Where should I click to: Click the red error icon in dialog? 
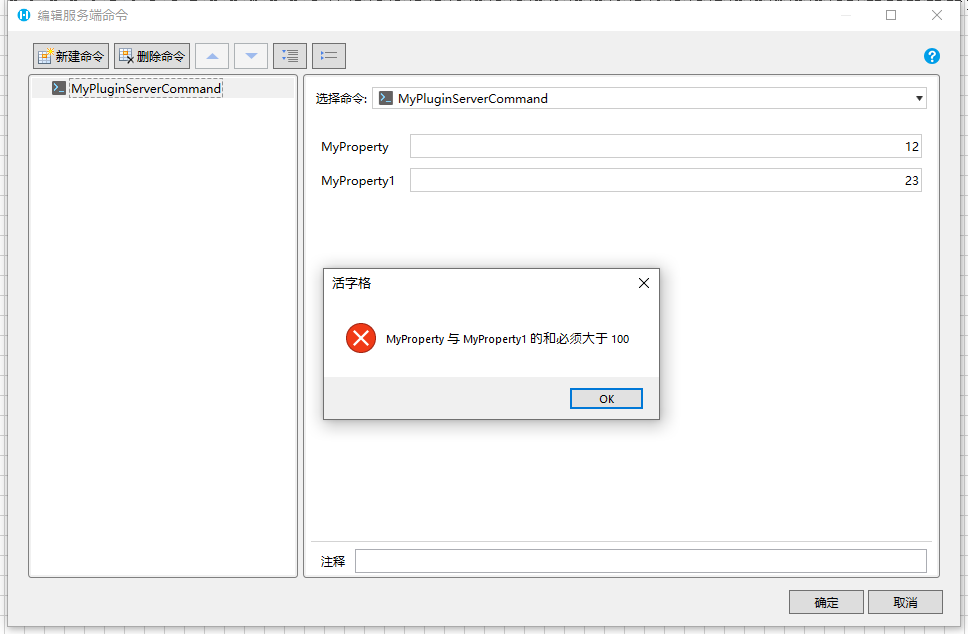[x=361, y=338]
